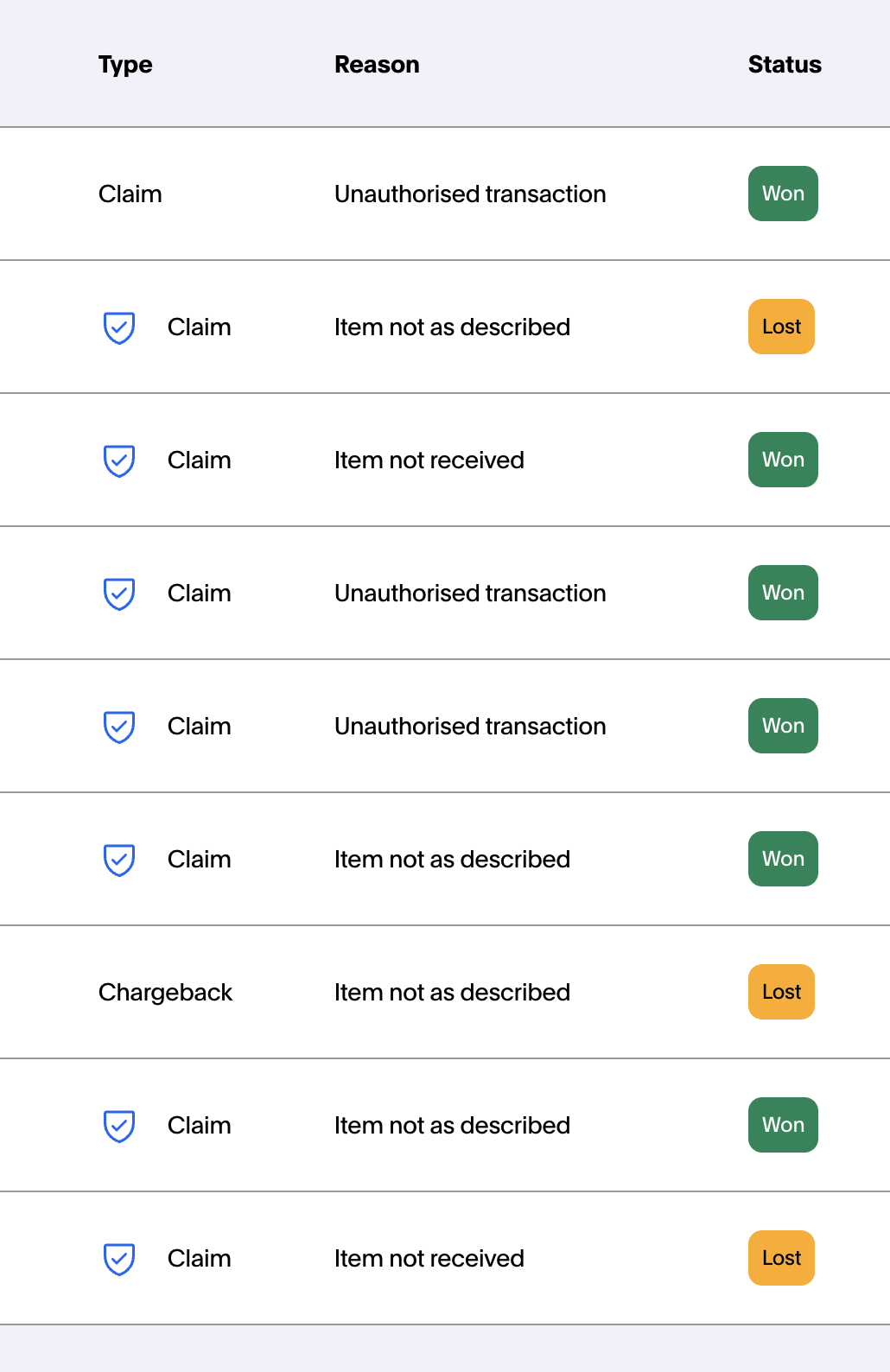Click the Won badge for first 'Item not received'
The height and width of the screenshot is (1372, 890).
pos(783,460)
